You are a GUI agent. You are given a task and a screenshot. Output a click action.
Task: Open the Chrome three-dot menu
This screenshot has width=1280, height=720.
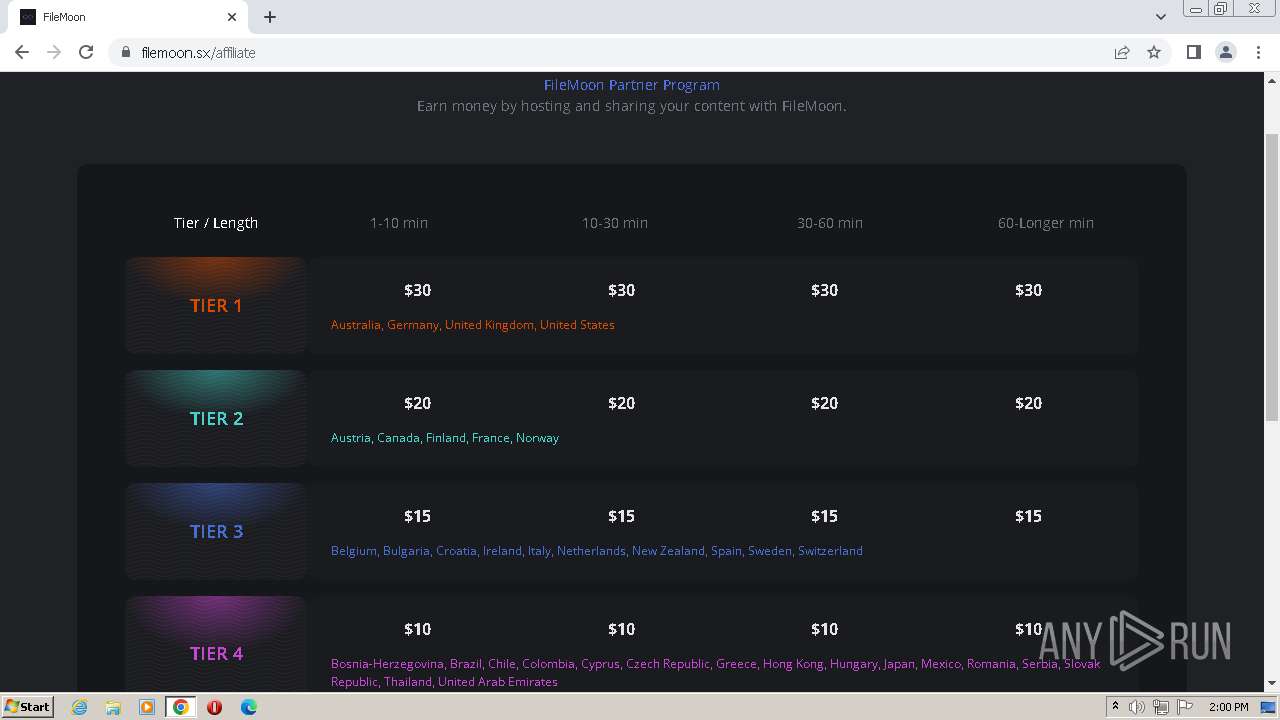(1259, 52)
